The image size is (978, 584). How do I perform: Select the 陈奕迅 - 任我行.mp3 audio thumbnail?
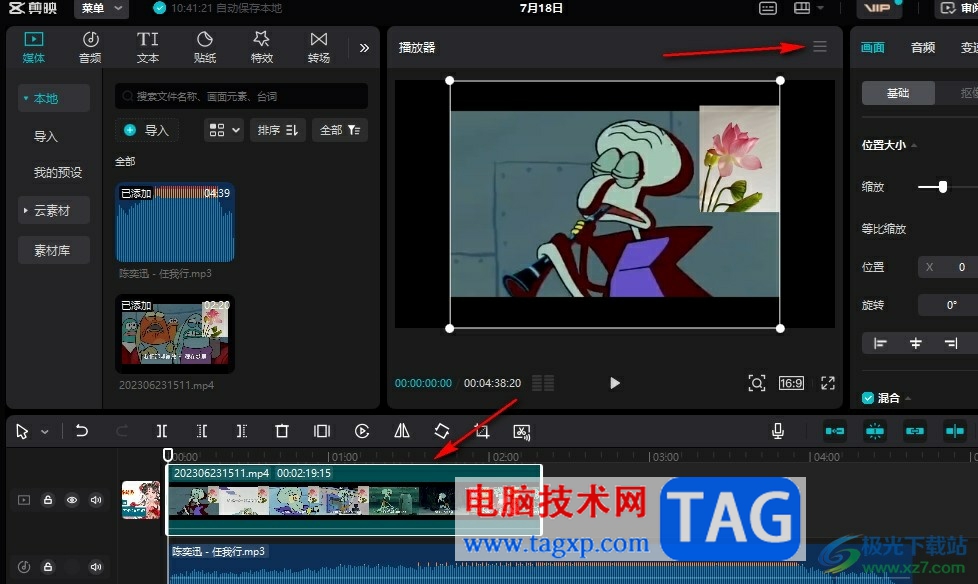tap(175, 223)
